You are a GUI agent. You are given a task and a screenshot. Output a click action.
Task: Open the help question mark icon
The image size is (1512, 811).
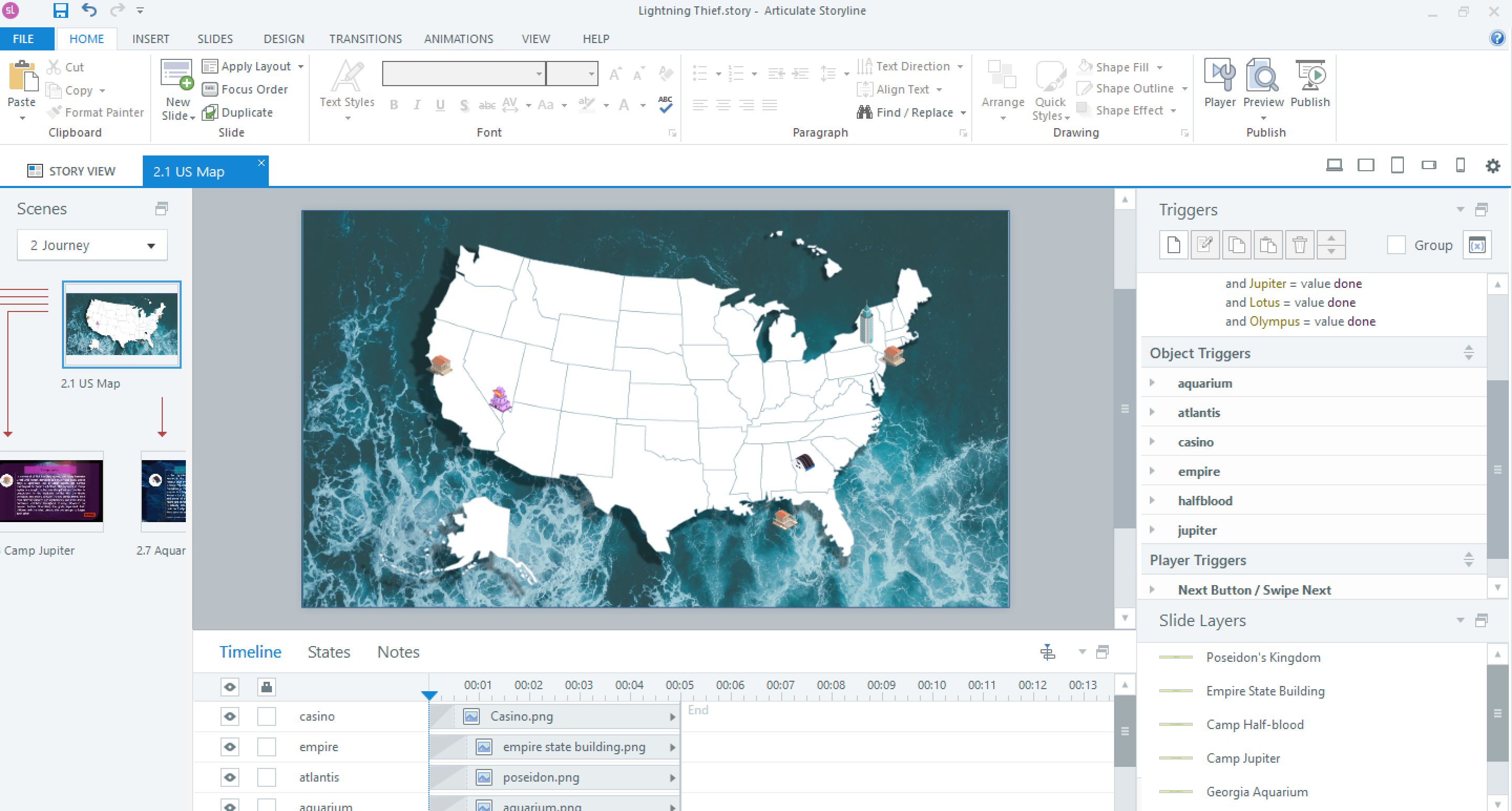pos(1497,38)
